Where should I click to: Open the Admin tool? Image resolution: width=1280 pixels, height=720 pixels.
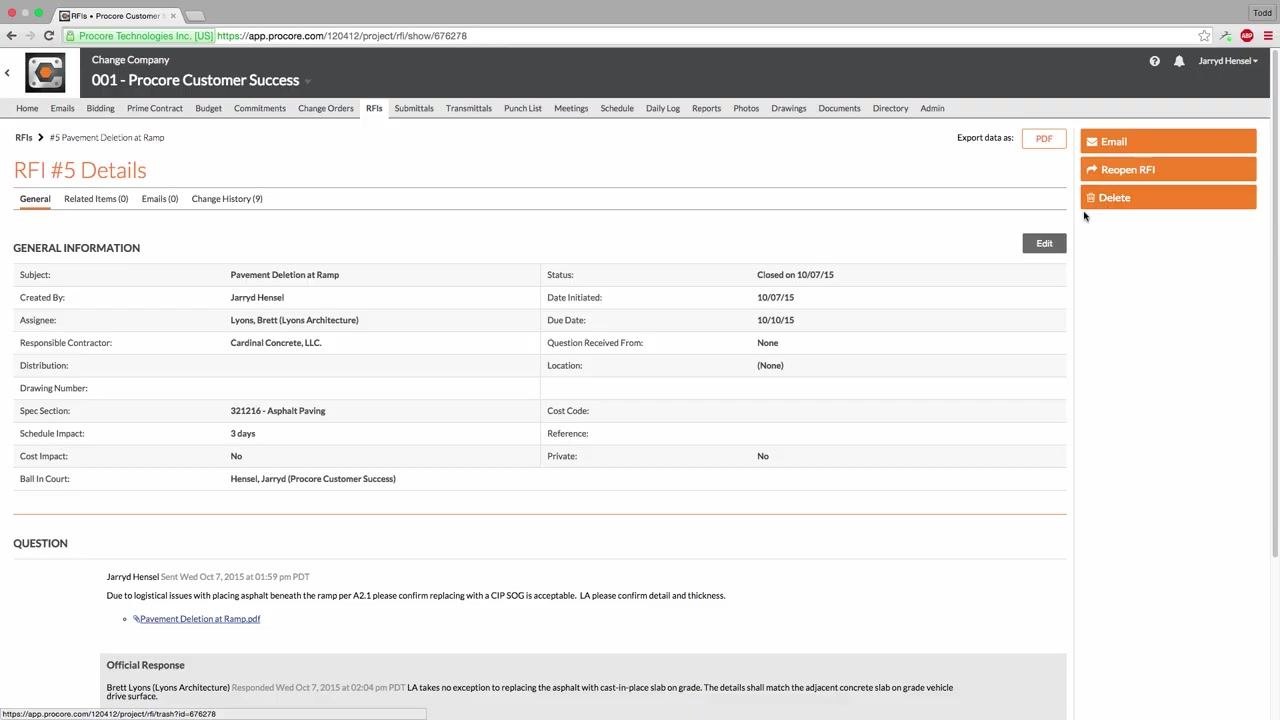tap(932, 108)
